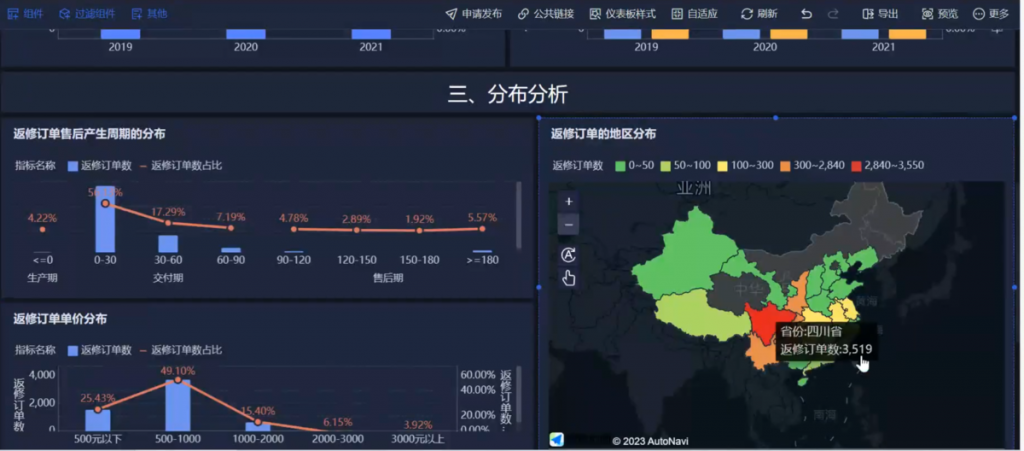Click the 刷新 refresh button
Image resolution: width=1024 pixels, height=451 pixels.
(759, 14)
